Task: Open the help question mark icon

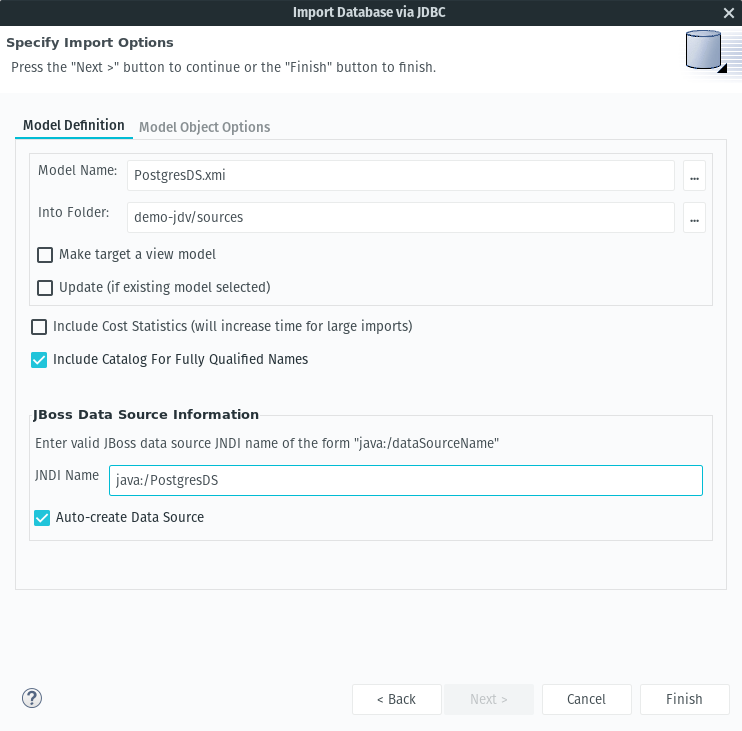Action: (32, 698)
